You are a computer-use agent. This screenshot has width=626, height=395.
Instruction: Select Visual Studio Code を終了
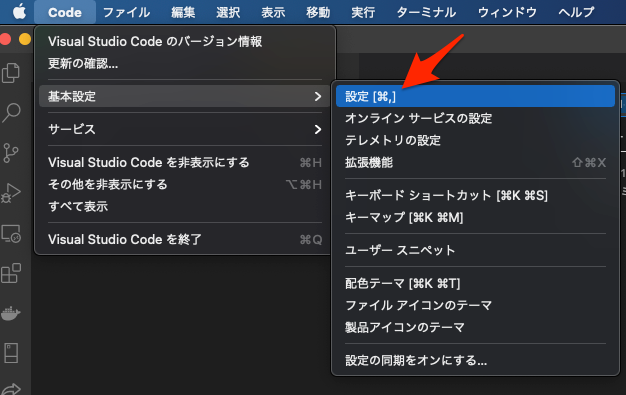184,240
